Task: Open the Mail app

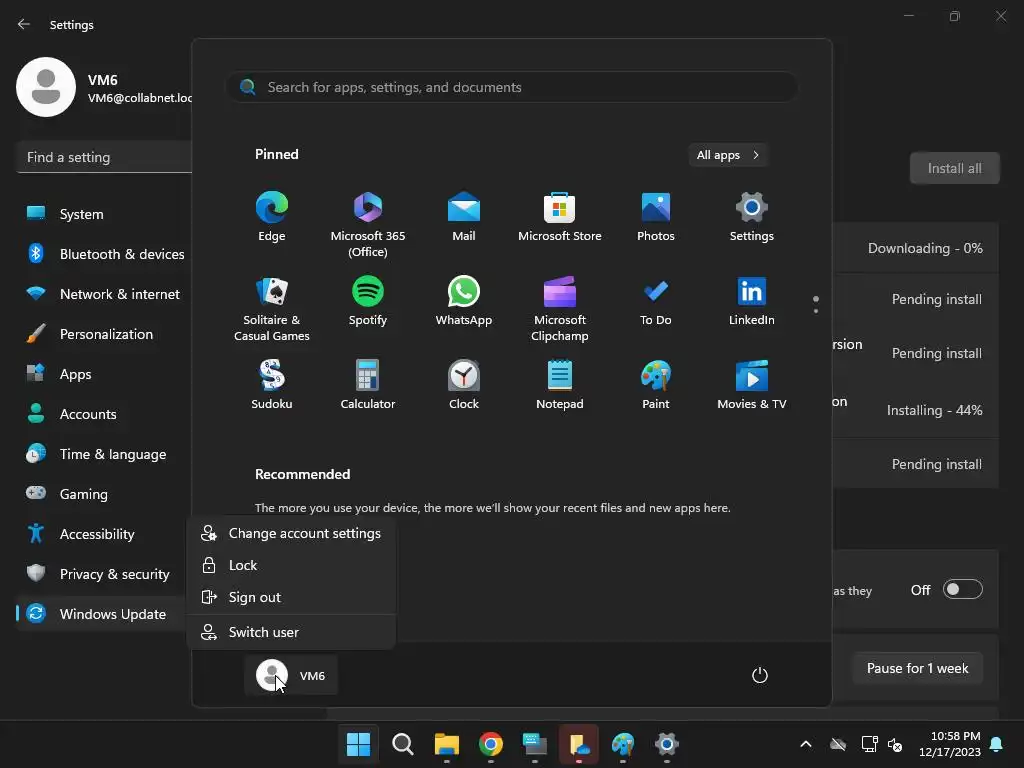Action: tap(464, 217)
